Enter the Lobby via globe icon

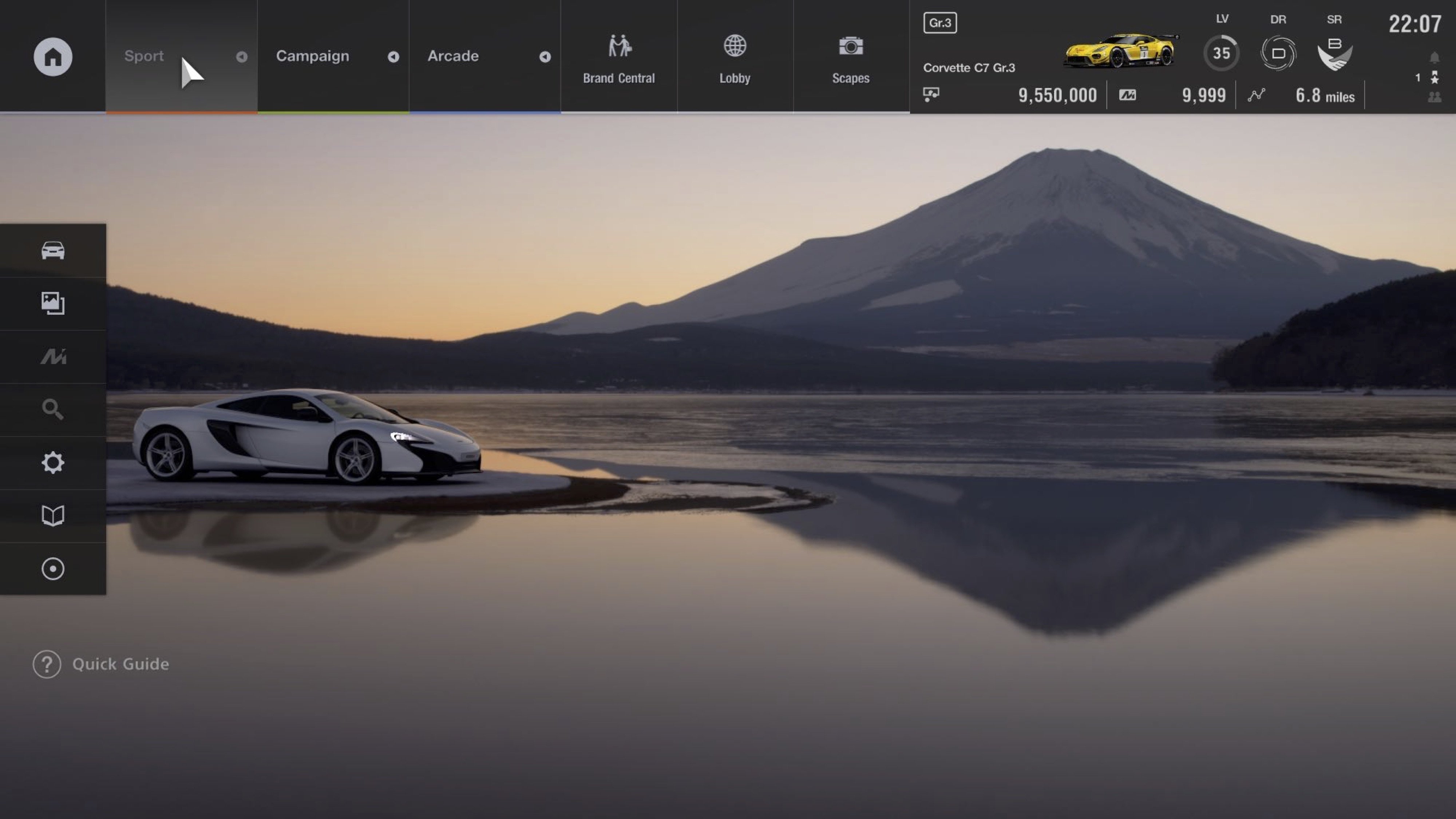click(735, 56)
